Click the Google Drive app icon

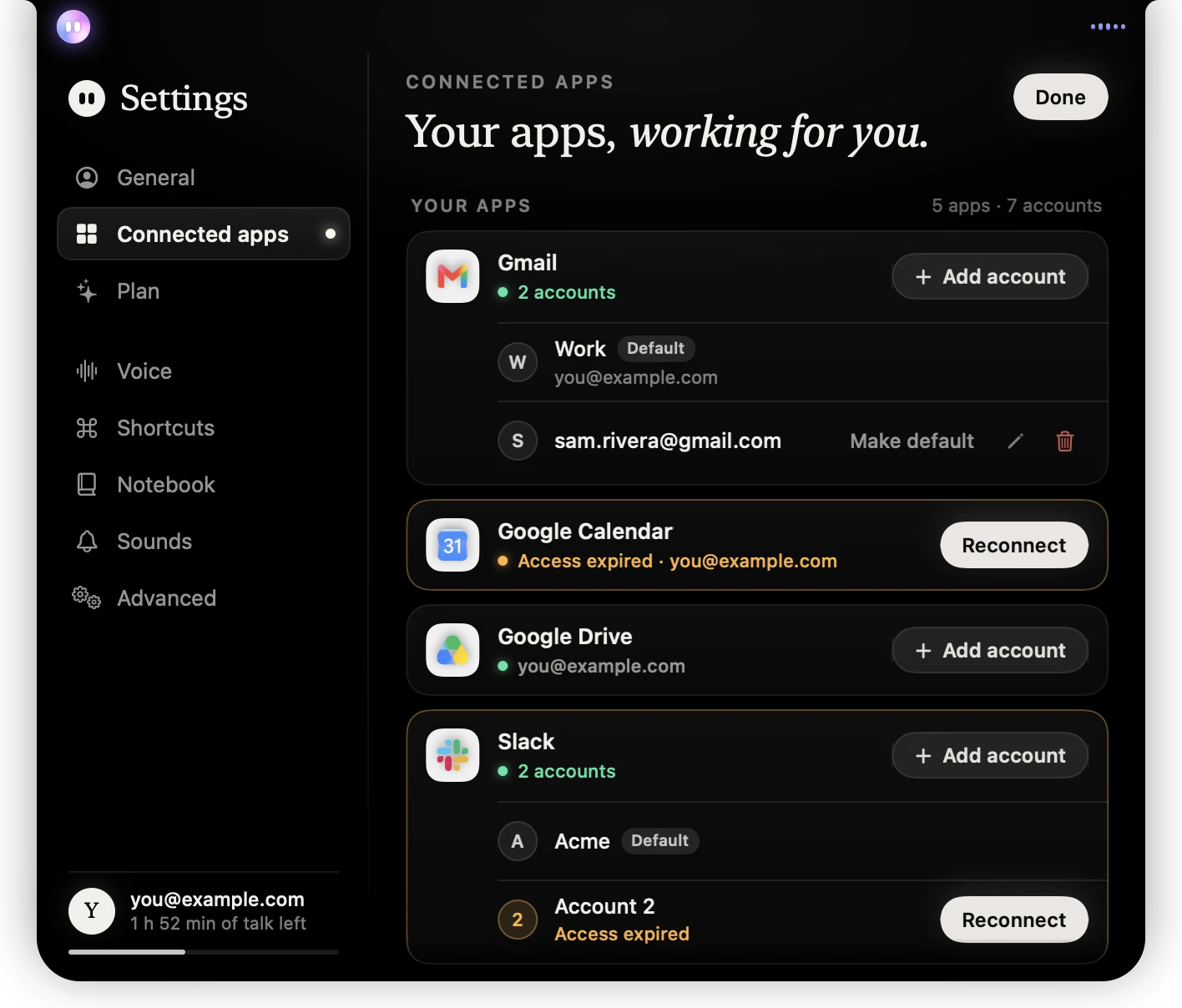click(x=452, y=650)
